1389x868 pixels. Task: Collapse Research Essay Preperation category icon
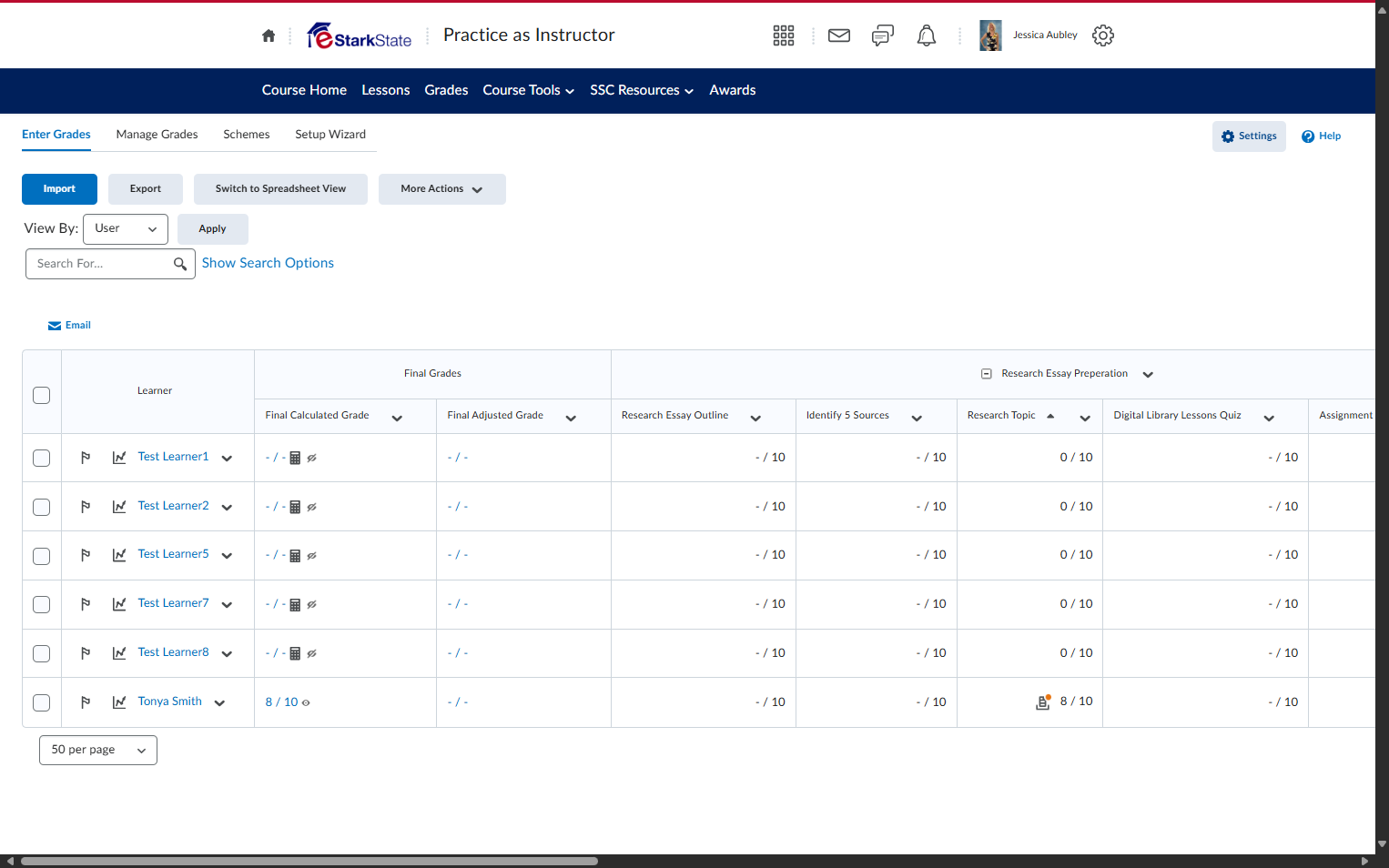tap(986, 374)
